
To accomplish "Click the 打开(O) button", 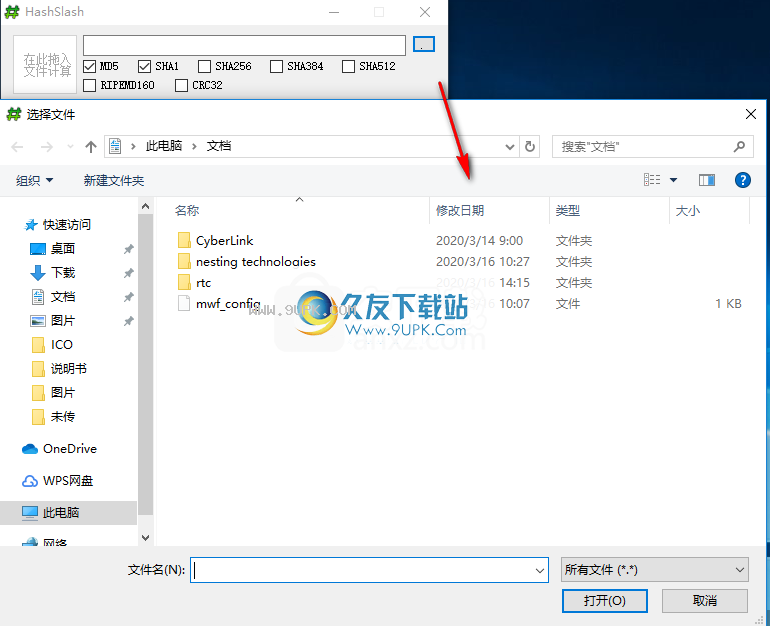I will (605, 601).
